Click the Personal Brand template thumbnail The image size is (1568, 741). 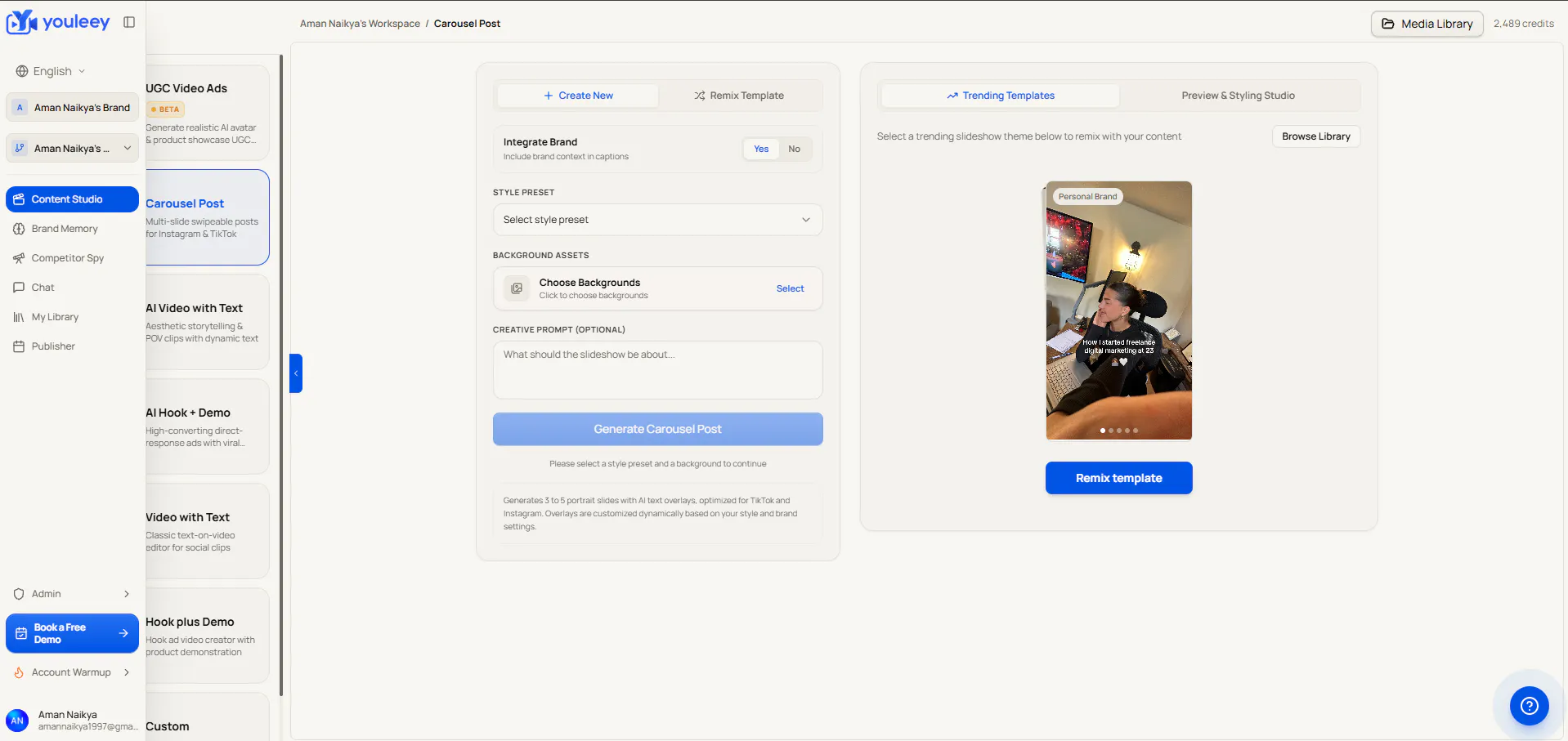(x=1119, y=310)
